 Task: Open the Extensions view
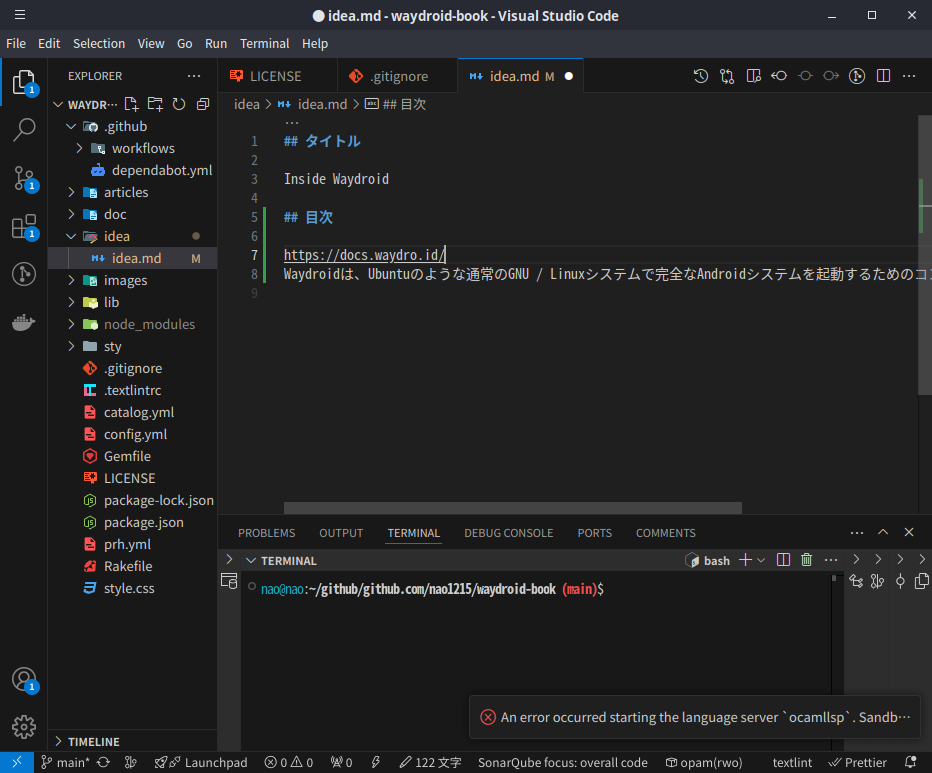point(24,226)
